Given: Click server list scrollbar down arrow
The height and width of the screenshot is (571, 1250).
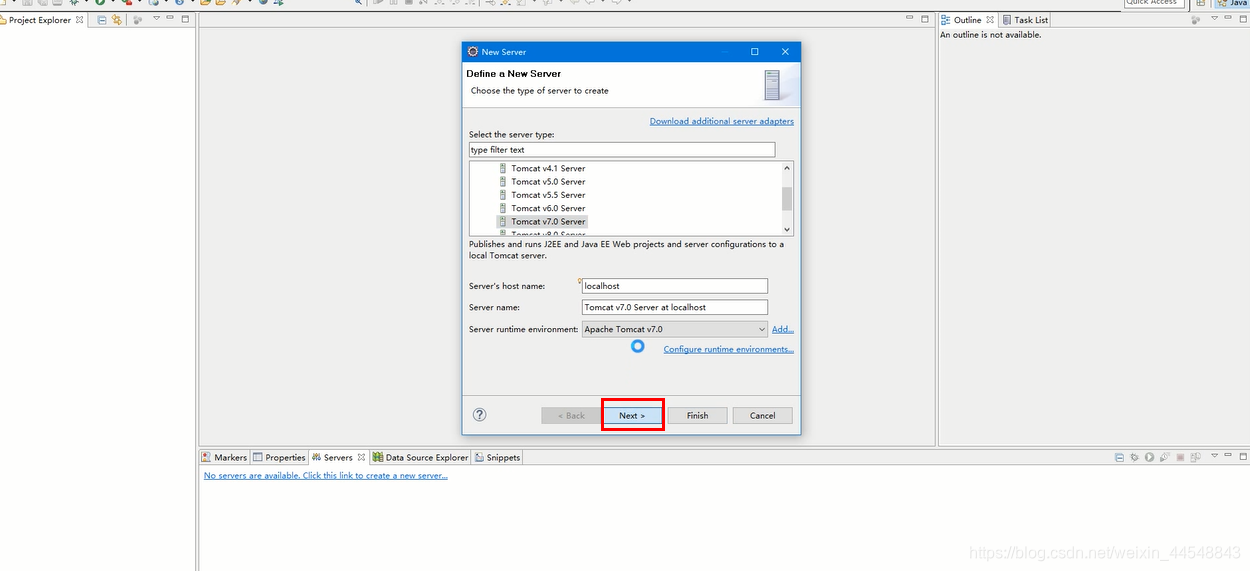Looking at the screenshot, I should (787, 230).
